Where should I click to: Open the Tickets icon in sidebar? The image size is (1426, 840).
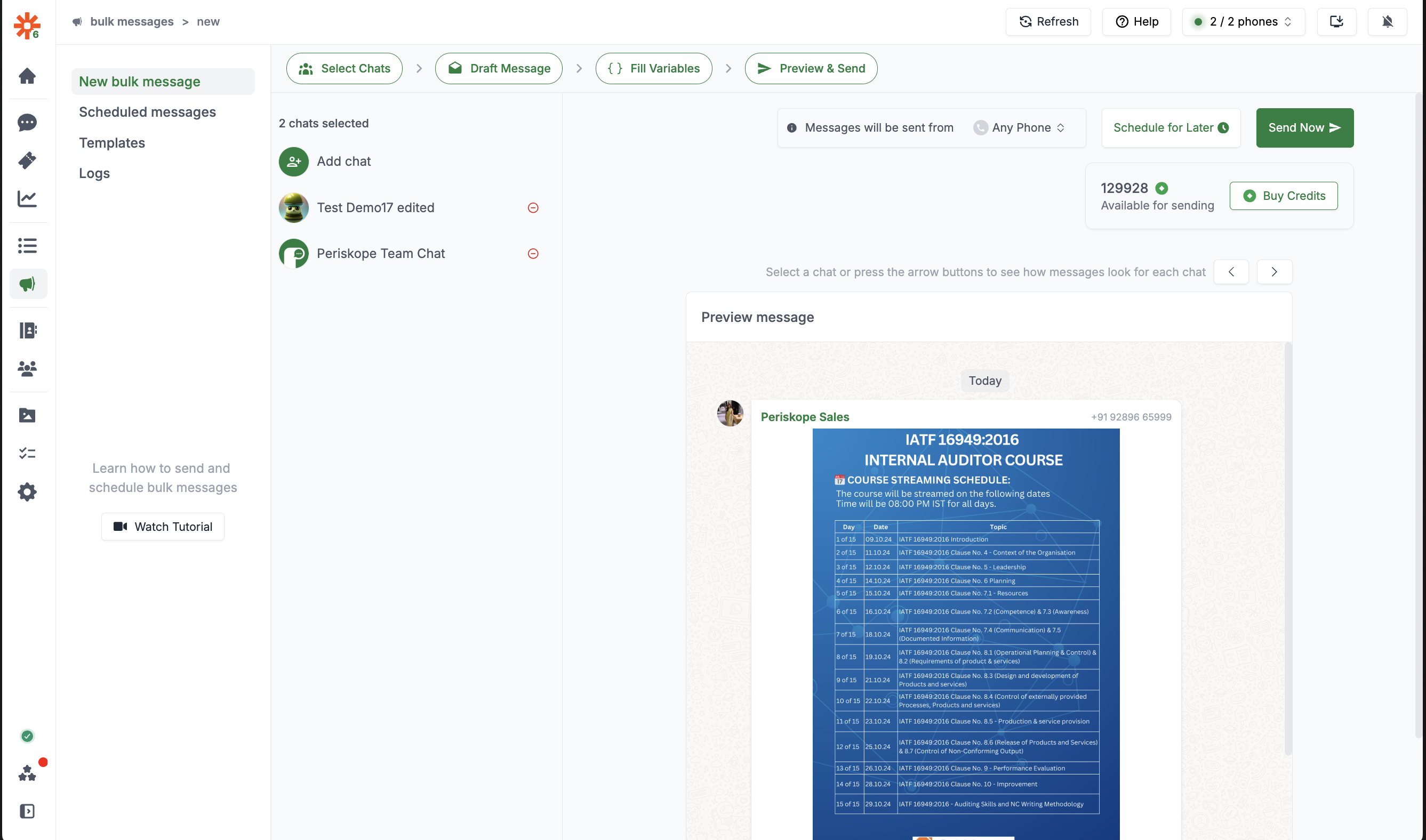(x=27, y=161)
